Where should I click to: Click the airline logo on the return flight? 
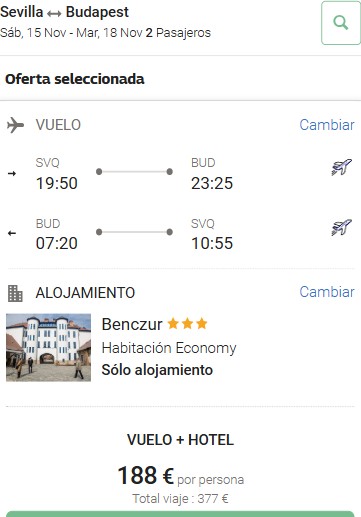tap(342, 227)
